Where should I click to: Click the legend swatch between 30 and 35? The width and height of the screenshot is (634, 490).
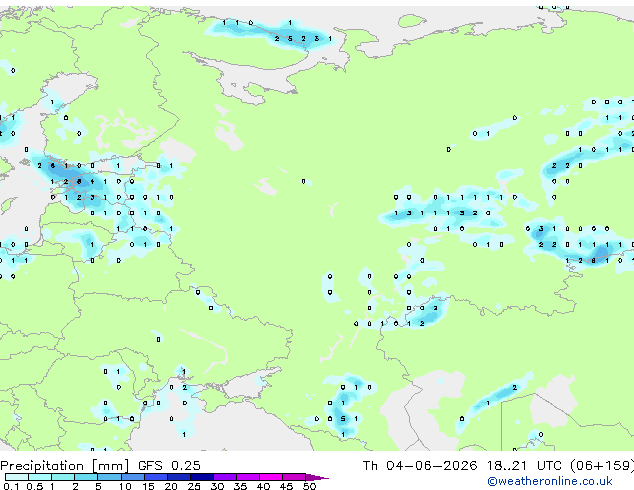[225, 477]
